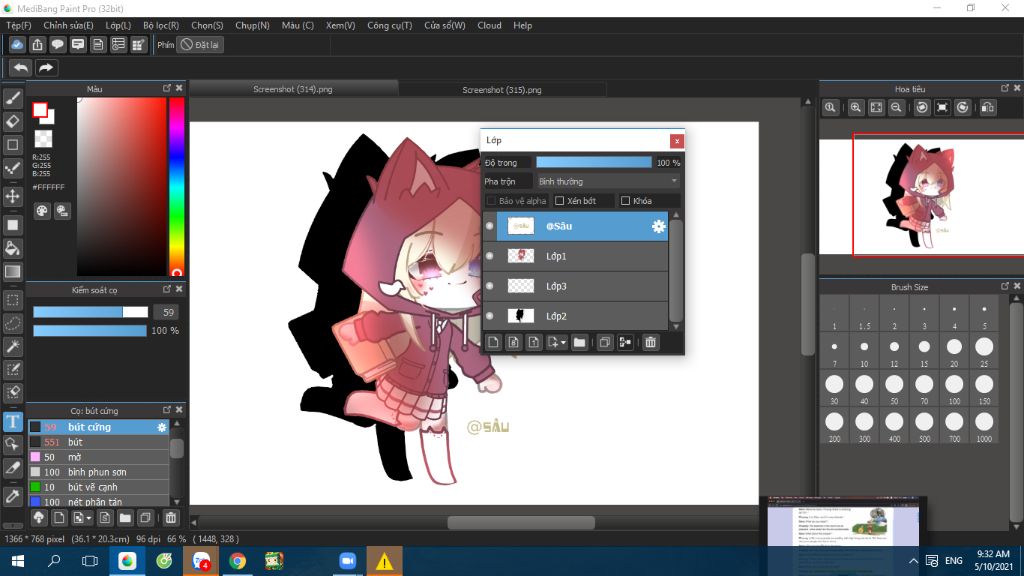Select the dot-line Brush tool
The image size is (1024, 576).
click(12, 168)
